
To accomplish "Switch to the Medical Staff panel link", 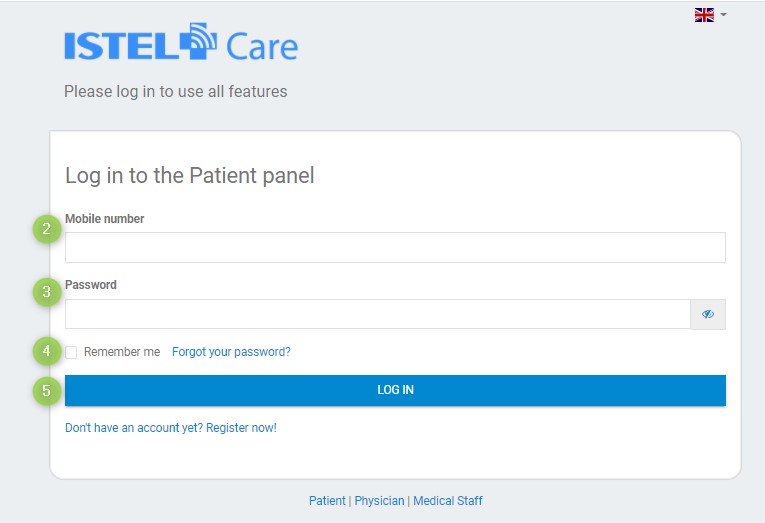I will [448, 501].
